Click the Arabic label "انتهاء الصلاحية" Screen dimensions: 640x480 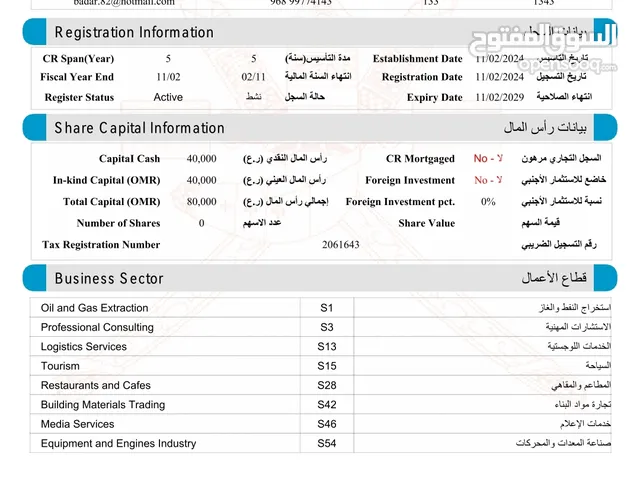(564, 97)
